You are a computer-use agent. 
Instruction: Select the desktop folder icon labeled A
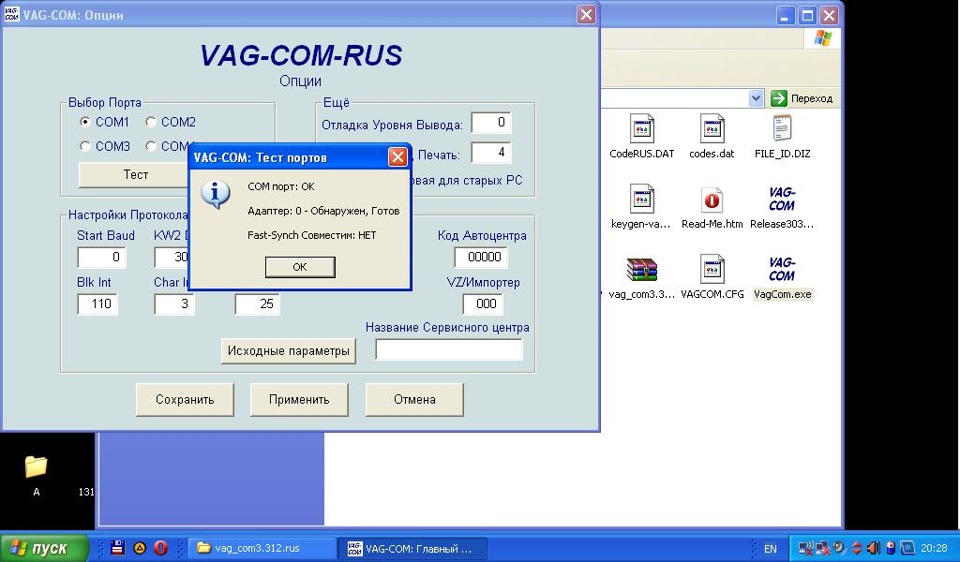coord(36,466)
